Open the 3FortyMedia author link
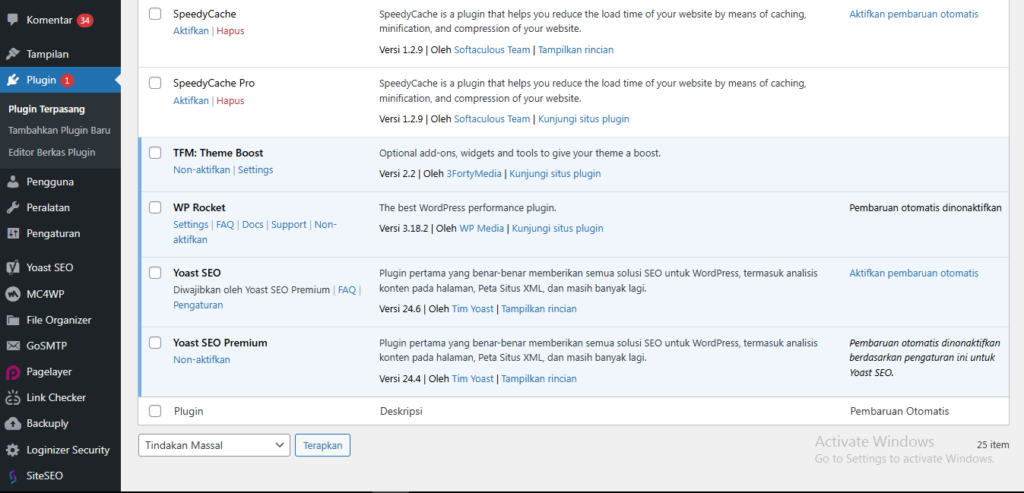Screen dimensions: 1024x493 [474, 174]
